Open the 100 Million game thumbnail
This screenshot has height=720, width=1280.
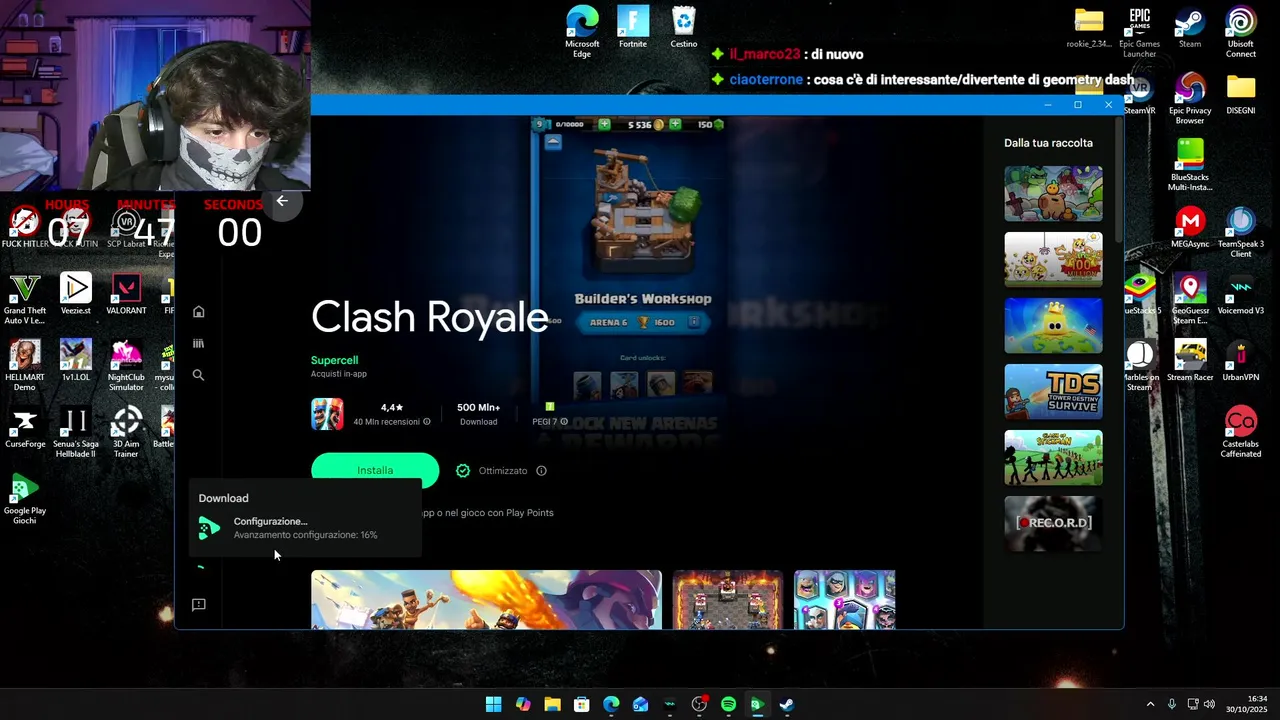1053,259
